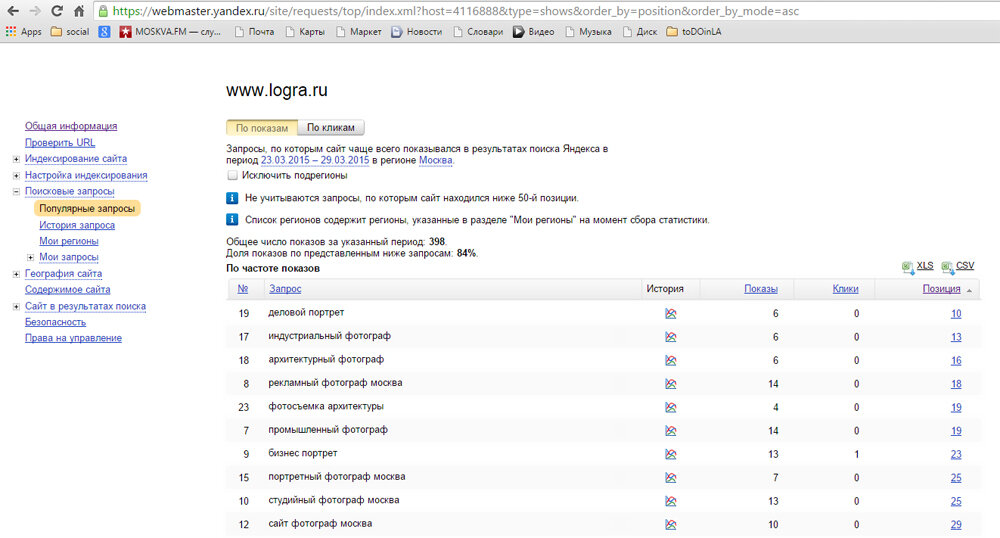Open history chart for индустриальный фотограф
Viewport: 1000px width, 538px height.
coord(670,337)
